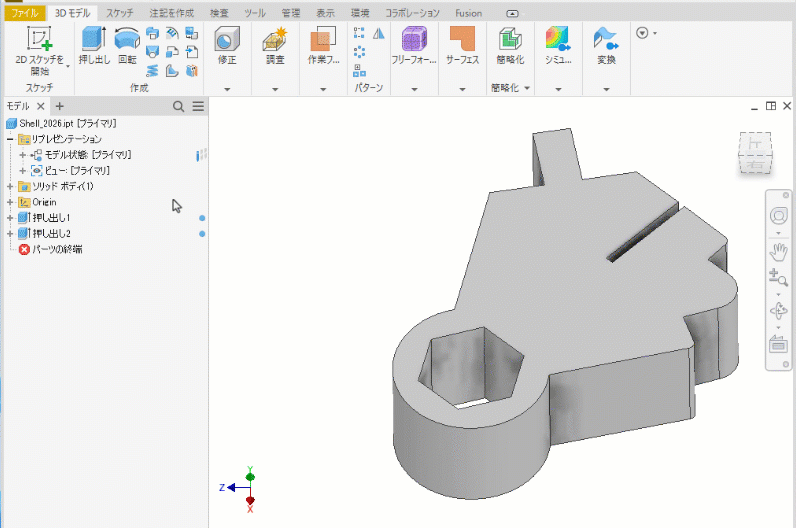Image resolution: width=796 pixels, height=528 pixels.
Task: Expand the ソリッド ボディ(1) folder
Action: tap(10, 186)
